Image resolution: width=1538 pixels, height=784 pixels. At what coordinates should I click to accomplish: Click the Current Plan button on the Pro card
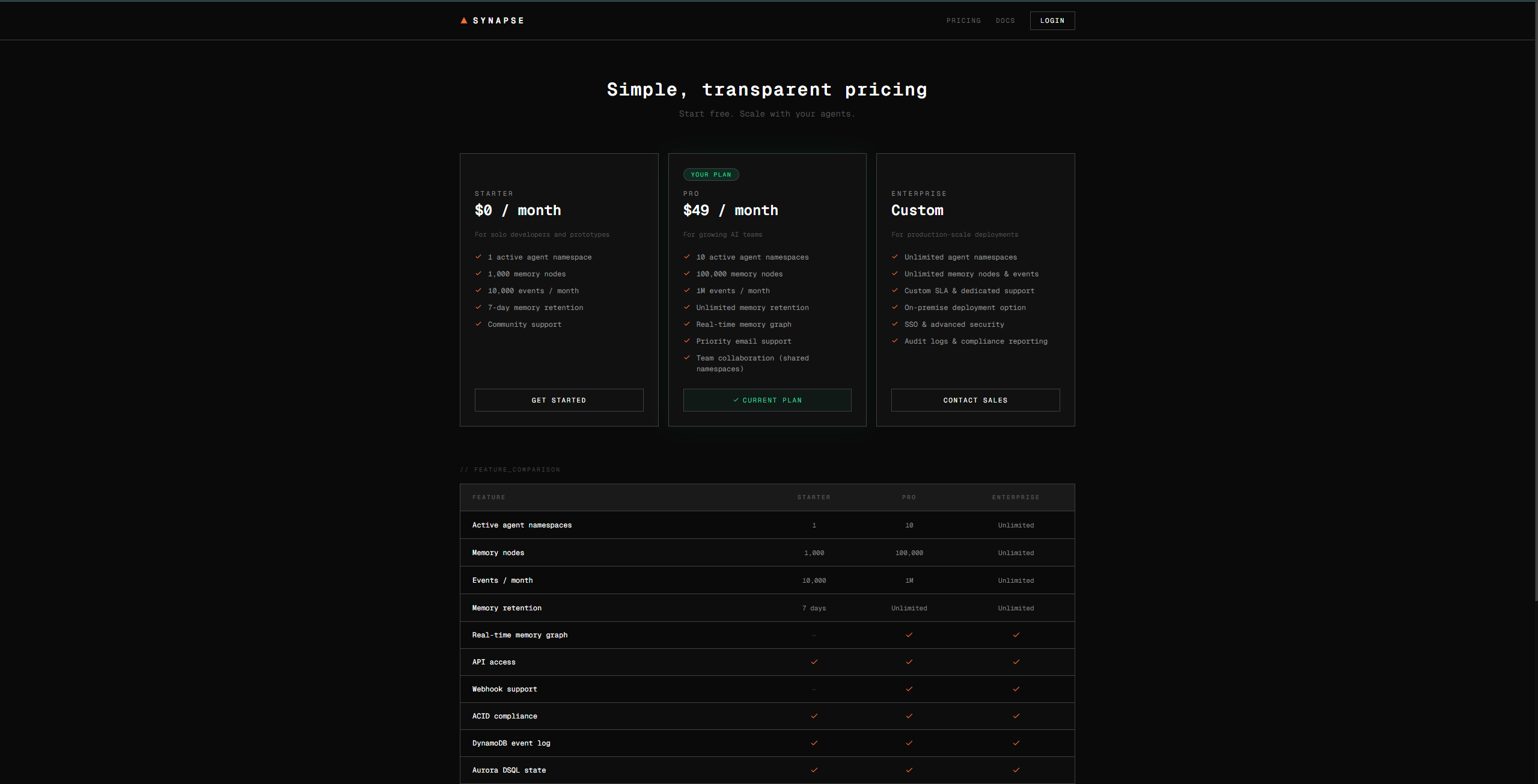(x=767, y=400)
